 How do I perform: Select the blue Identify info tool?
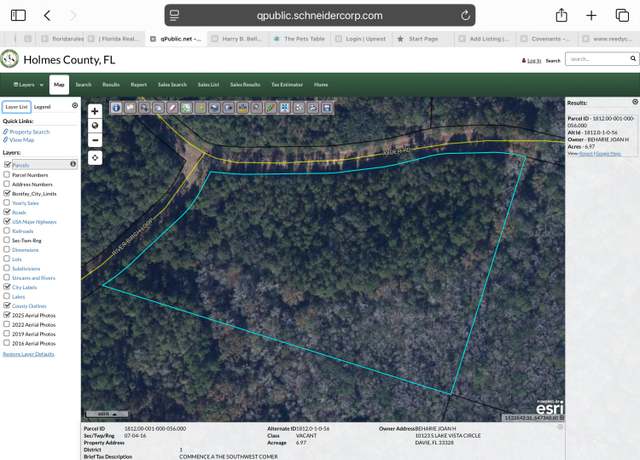[116, 108]
